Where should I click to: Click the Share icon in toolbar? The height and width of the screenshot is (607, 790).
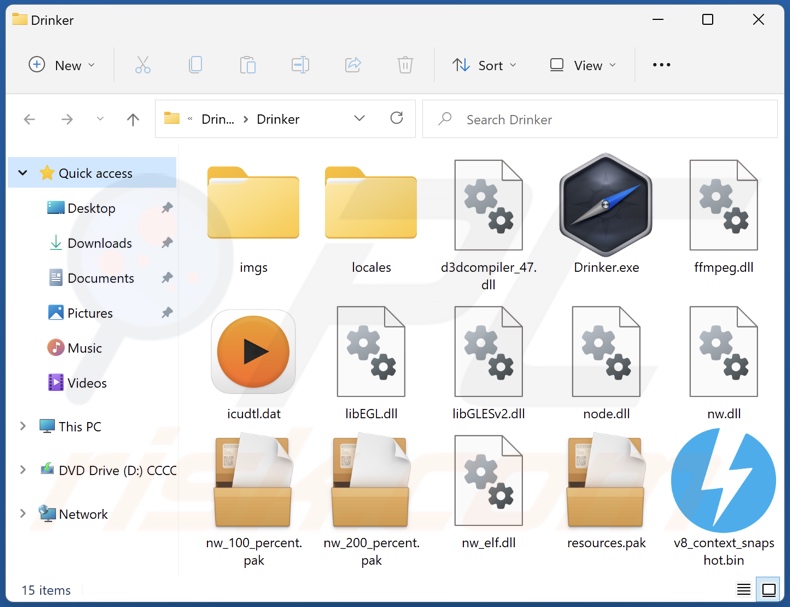pos(352,65)
